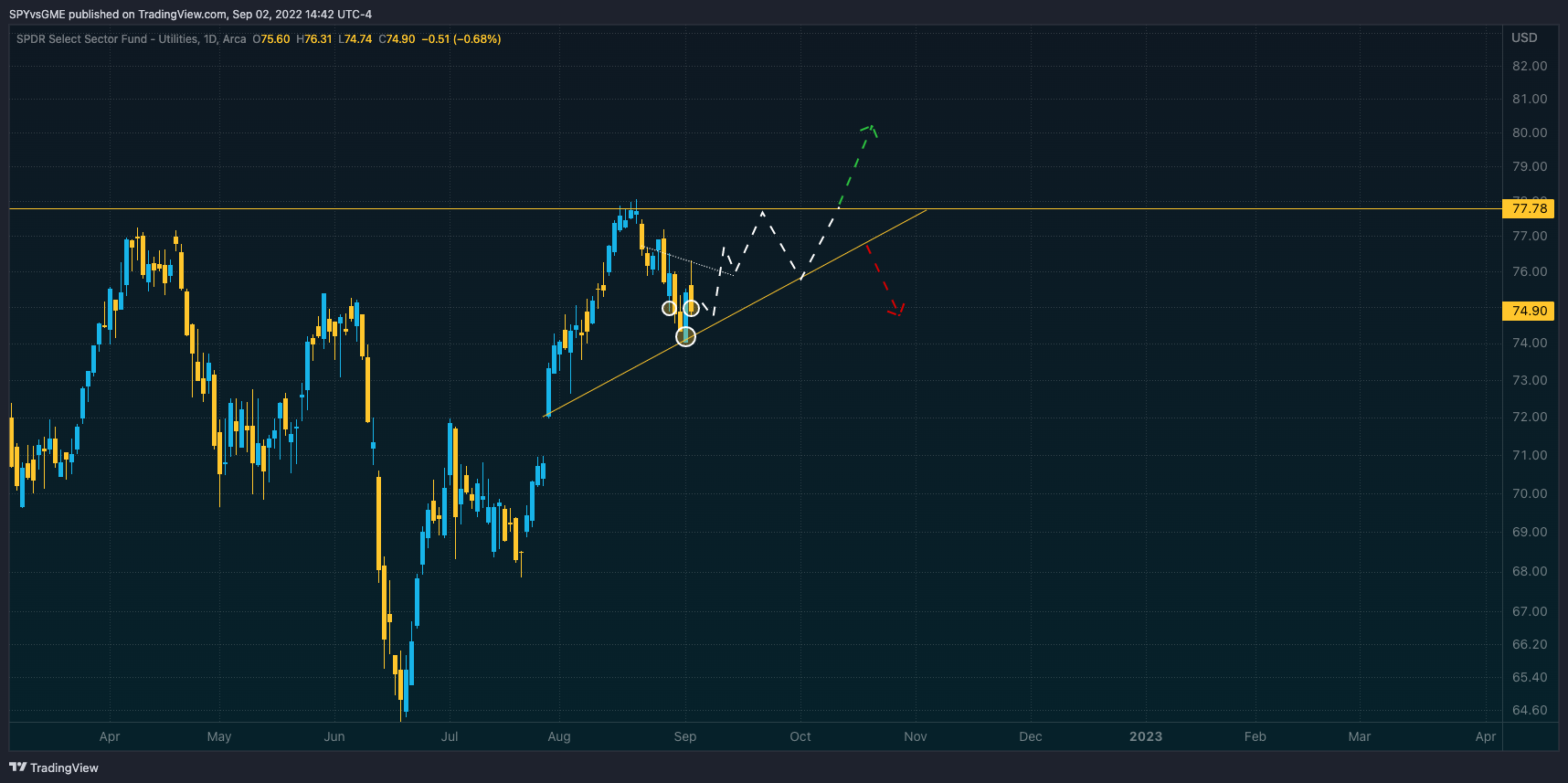Click the Dec label on time axis
1568x783 pixels.
point(1031,736)
